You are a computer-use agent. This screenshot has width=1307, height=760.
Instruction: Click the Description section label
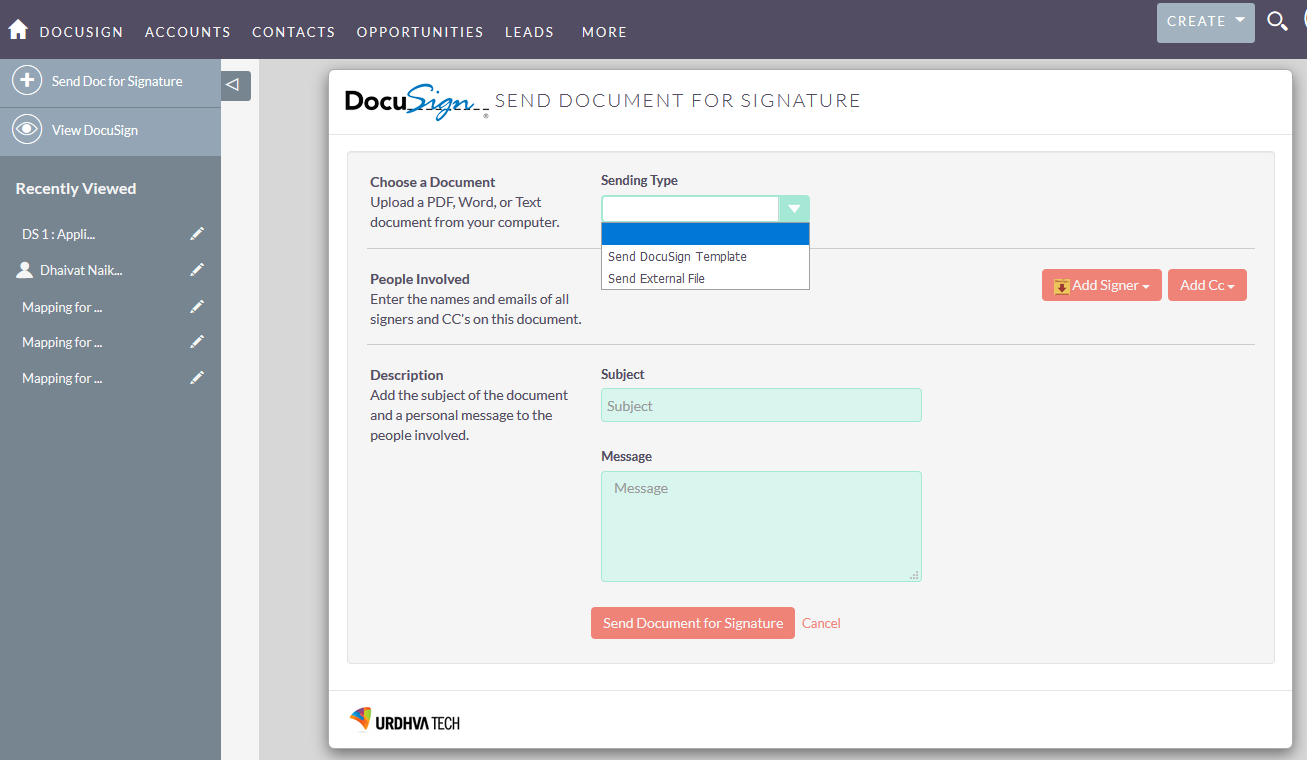point(407,375)
